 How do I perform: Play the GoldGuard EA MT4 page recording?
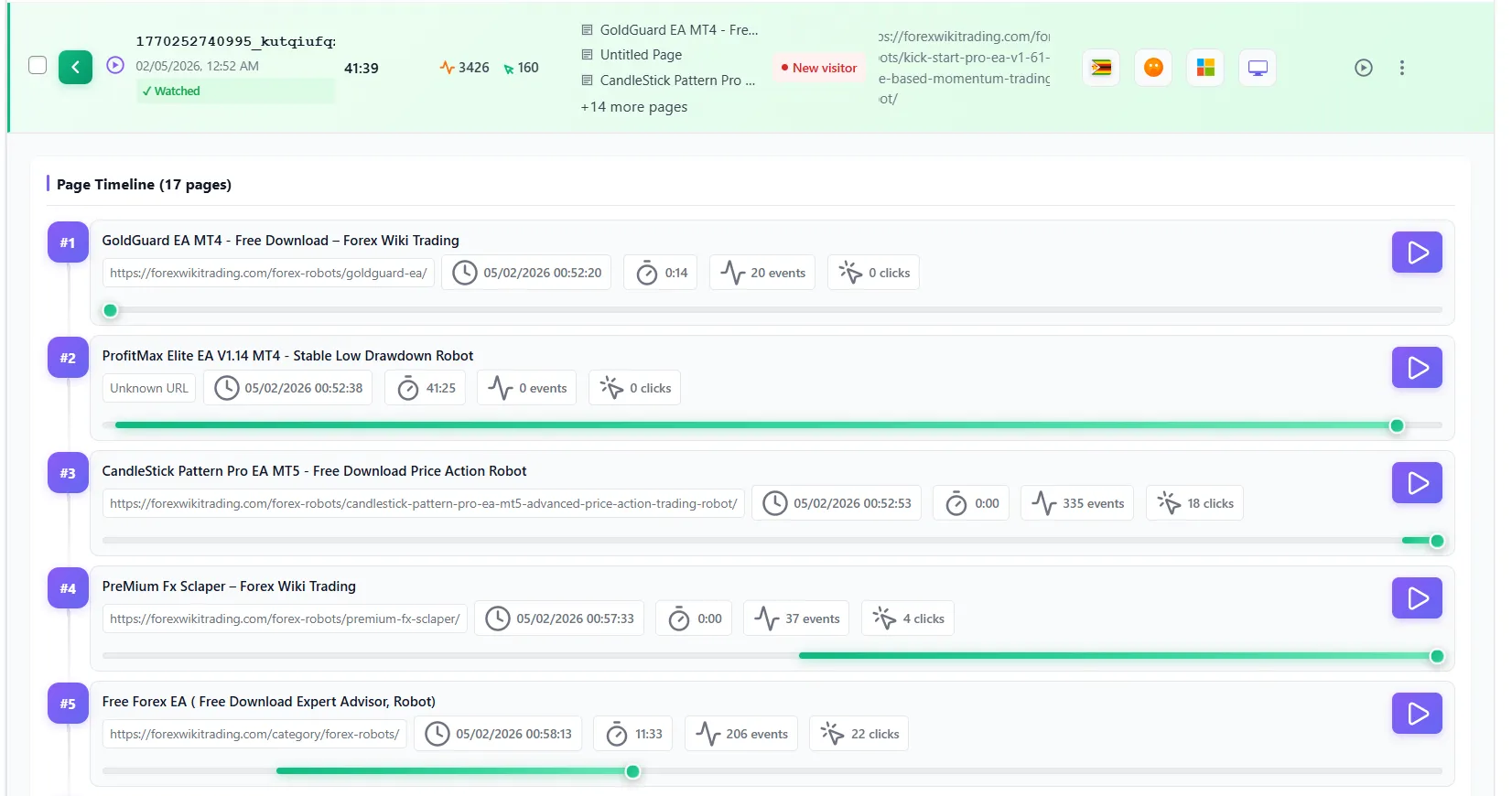pyautogui.click(x=1418, y=253)
